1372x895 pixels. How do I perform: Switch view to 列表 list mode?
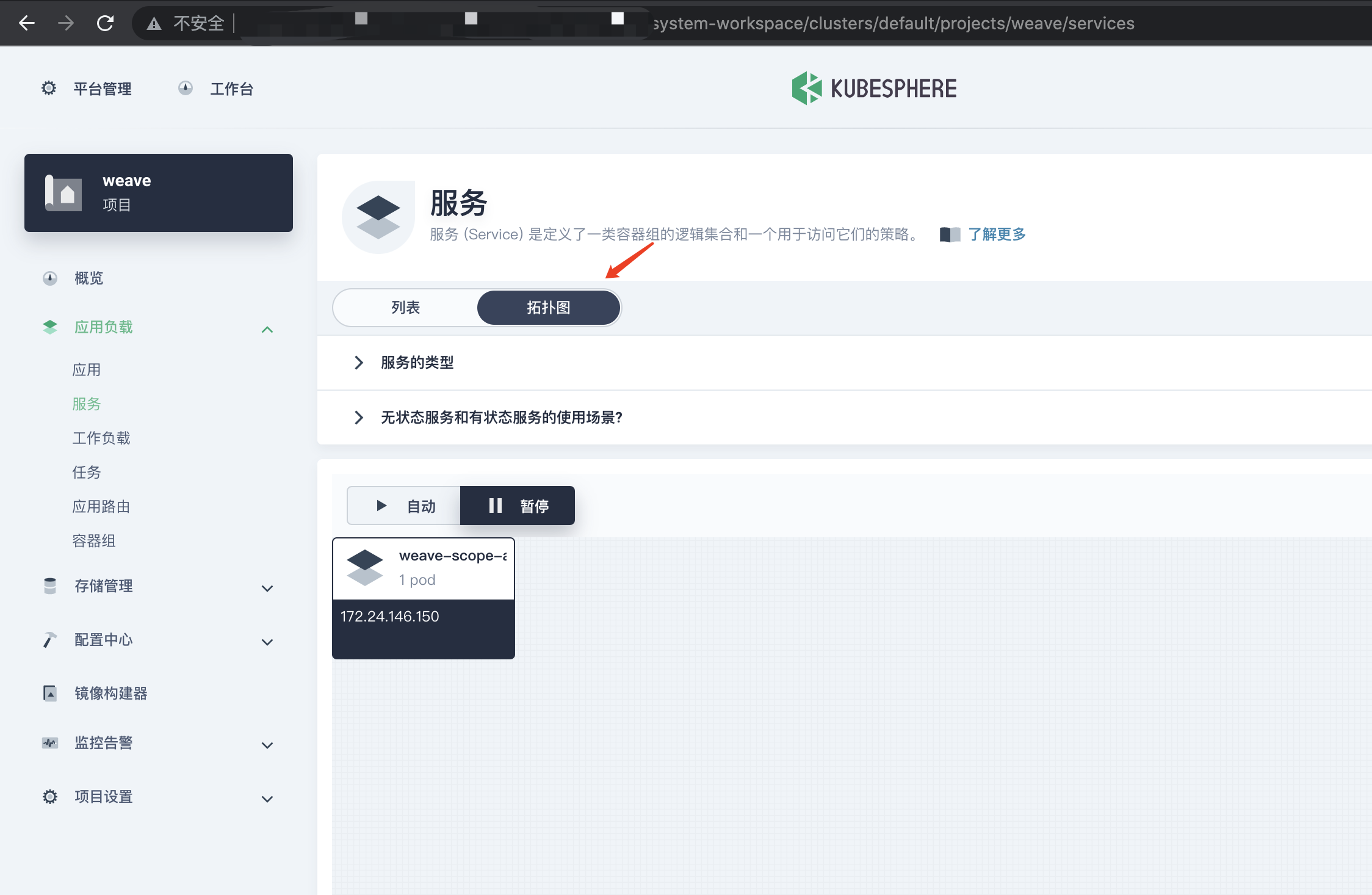pyautogui.click(x=405, y=308)
